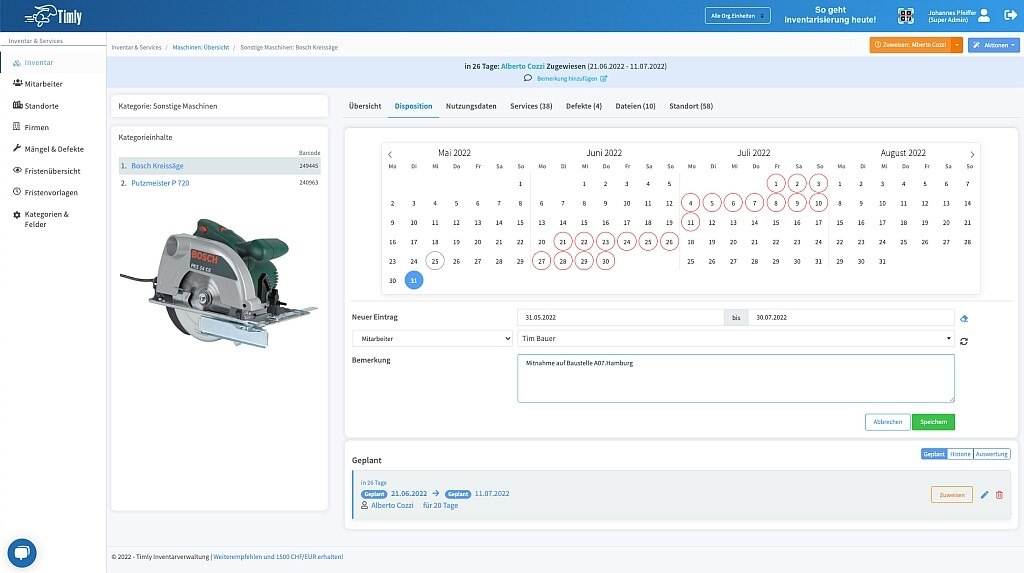Image resolution: width=1024 pixels, height=573 pixels.
Task: Click Zuweisen on the planned entry
Action: pos(952,495)
